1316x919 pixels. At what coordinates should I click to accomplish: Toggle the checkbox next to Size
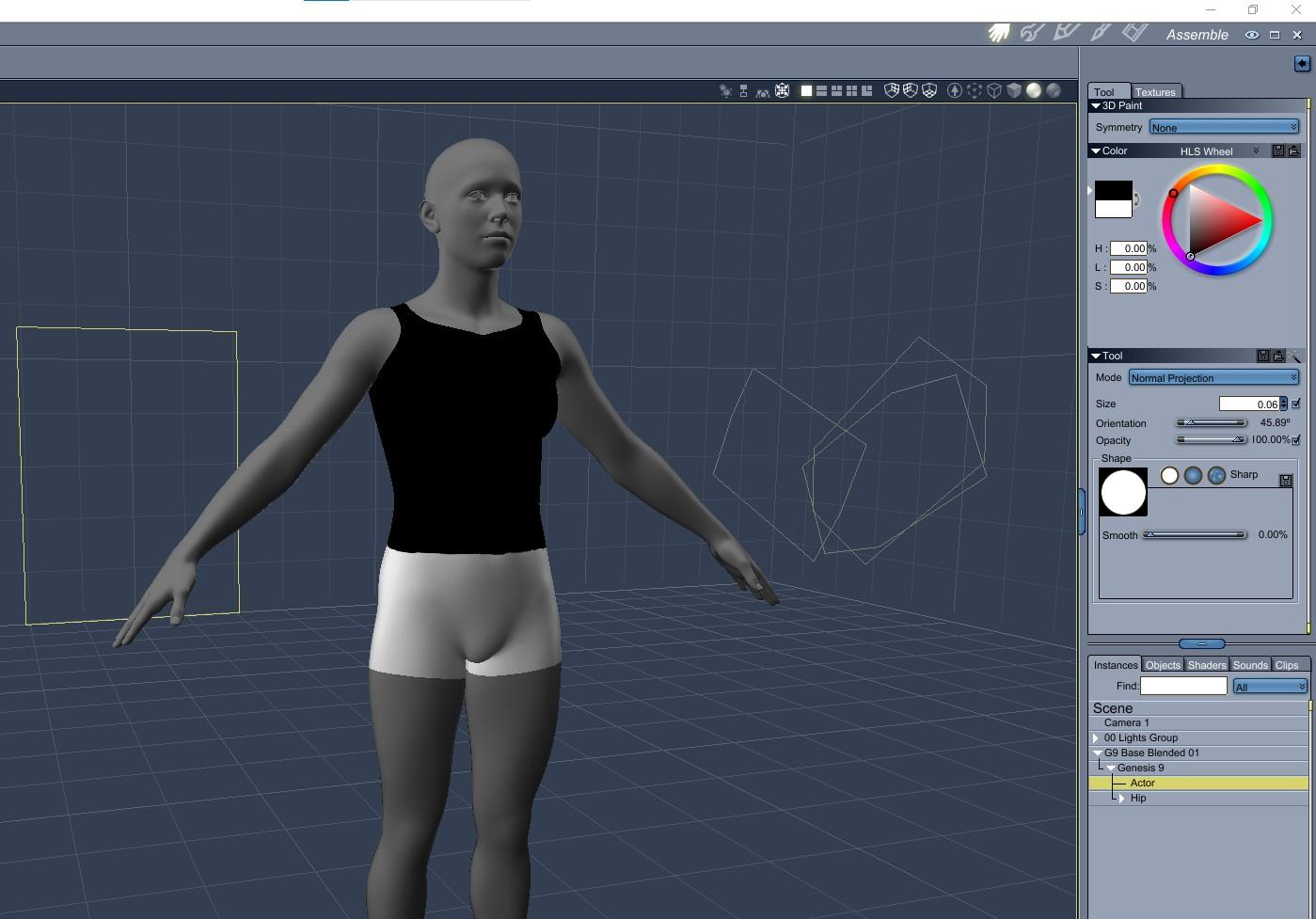coord(1296,404)
